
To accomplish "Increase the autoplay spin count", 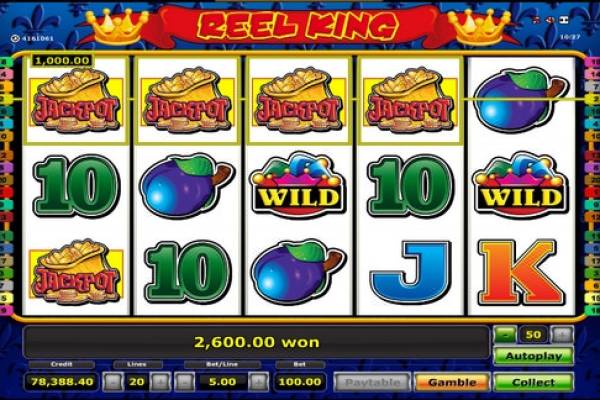I will 562,335.
